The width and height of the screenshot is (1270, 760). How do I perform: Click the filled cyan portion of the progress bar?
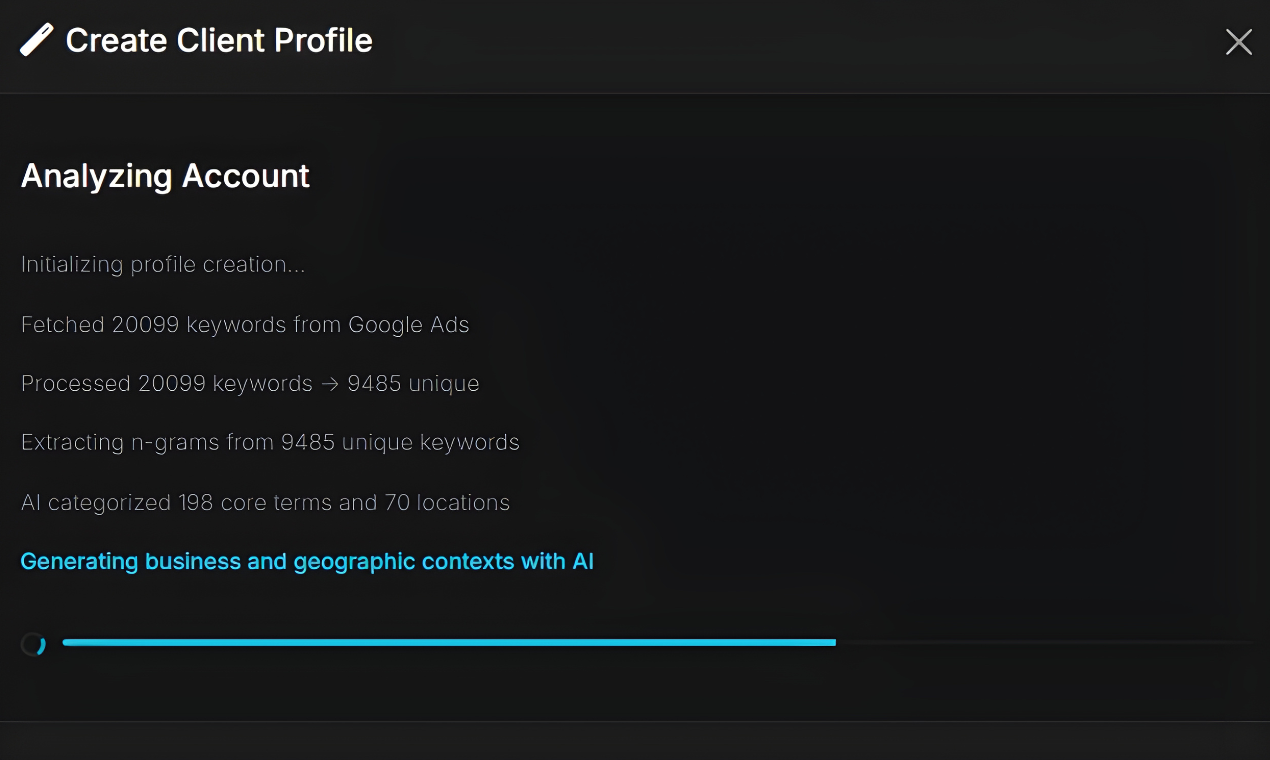coord(448,643)
